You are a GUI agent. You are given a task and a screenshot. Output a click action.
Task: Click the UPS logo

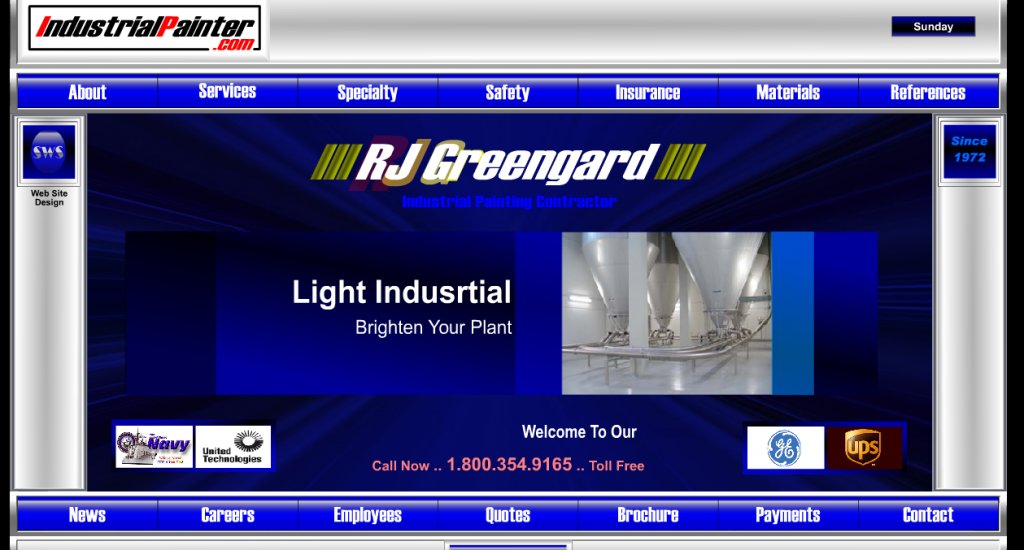click(x=864, y=448)
